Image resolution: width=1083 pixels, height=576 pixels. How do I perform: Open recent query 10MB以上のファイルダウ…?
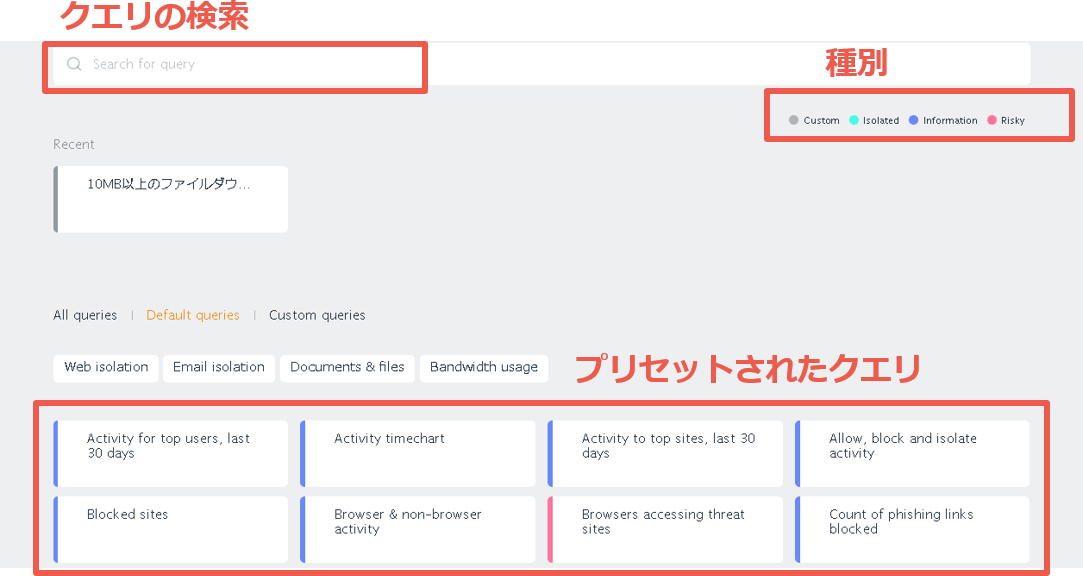[x=171, y=199]
